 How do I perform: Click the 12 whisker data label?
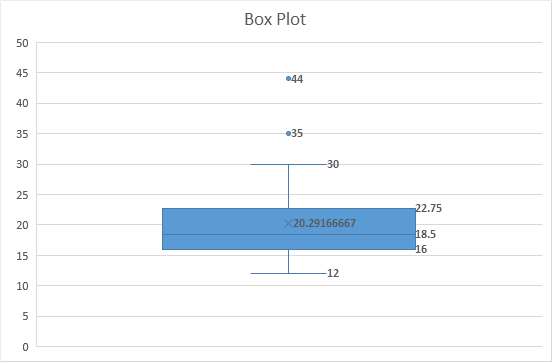(333, 273)
